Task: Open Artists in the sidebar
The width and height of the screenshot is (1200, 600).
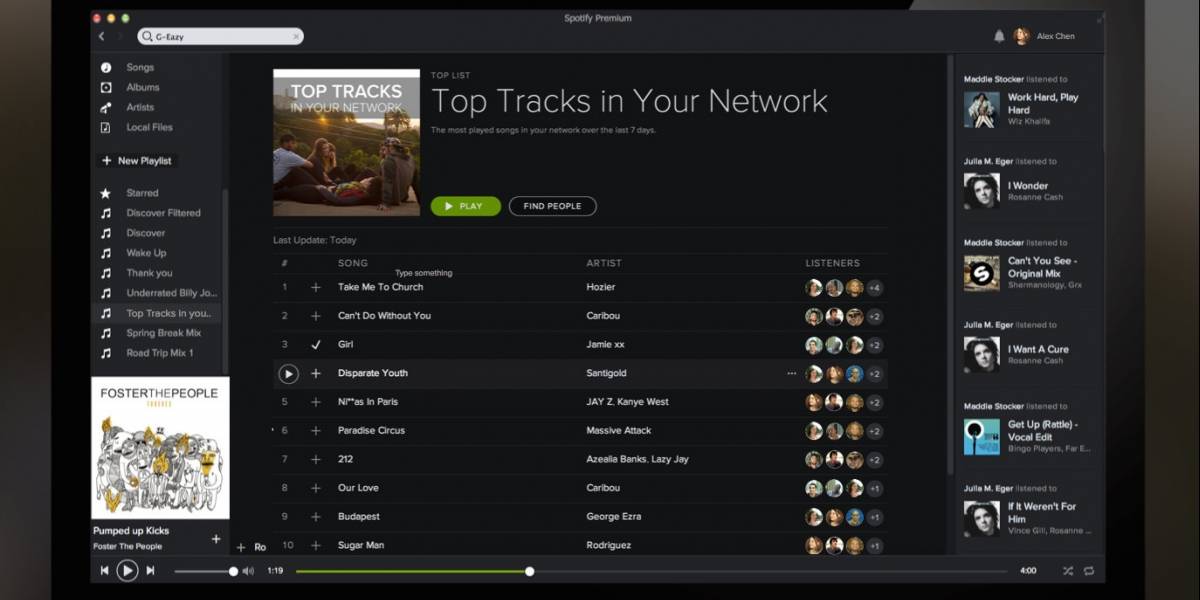Action: 140,107
